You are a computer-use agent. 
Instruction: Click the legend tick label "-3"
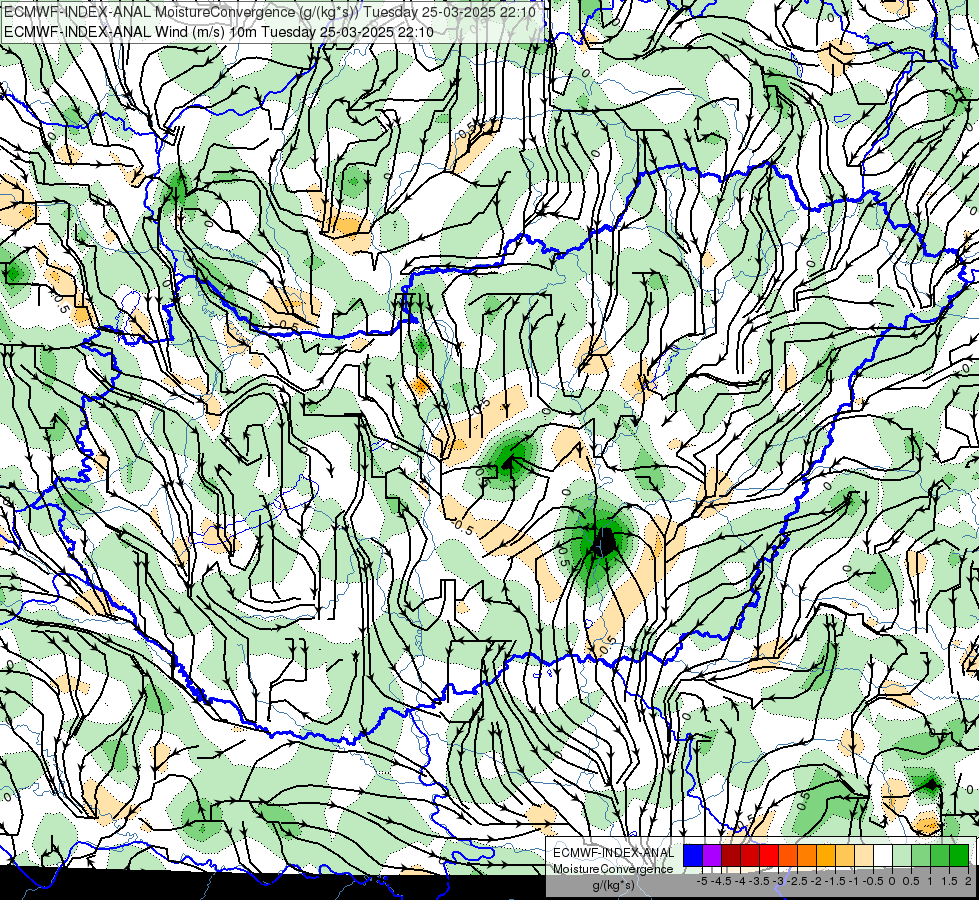[779, 881]
